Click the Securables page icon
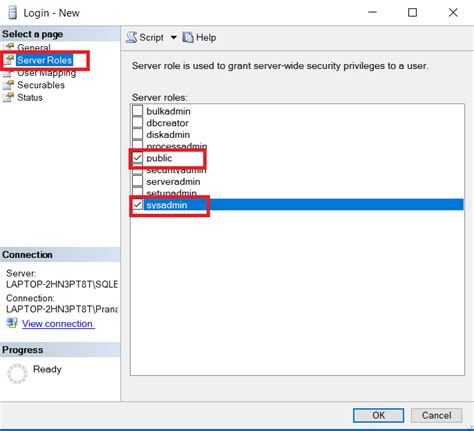 pyautogui.click(x=9, y=85)
